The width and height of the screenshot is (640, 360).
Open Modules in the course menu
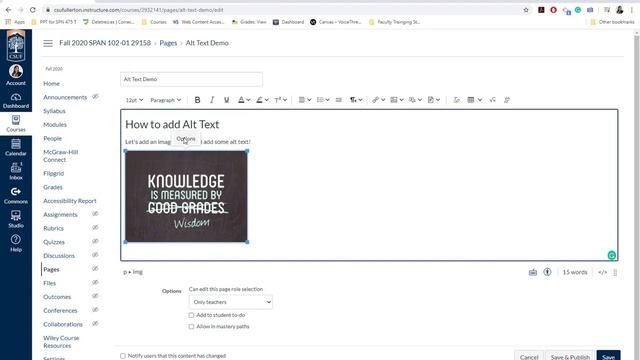pos(55,124)
